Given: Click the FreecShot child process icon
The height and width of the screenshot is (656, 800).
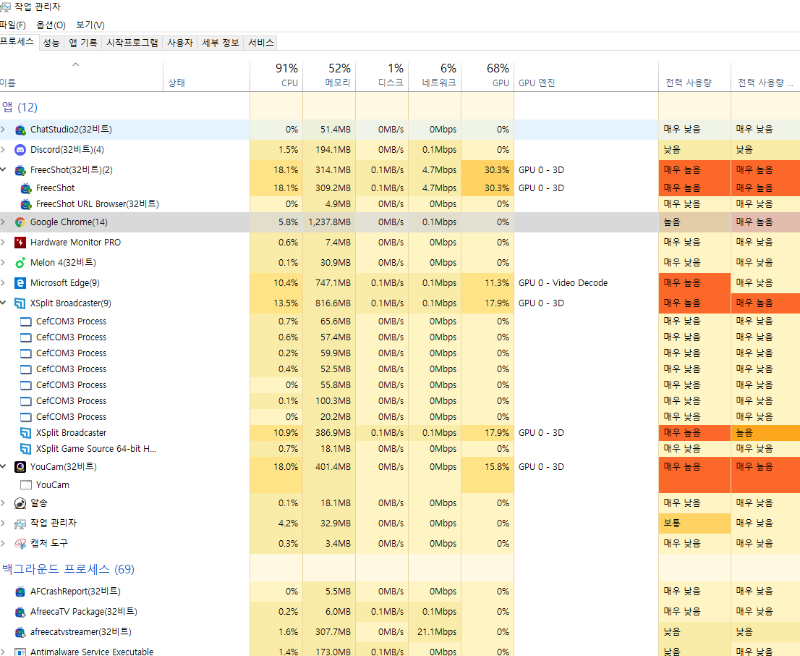Looking at the screenshot, I should pos(26,188).
